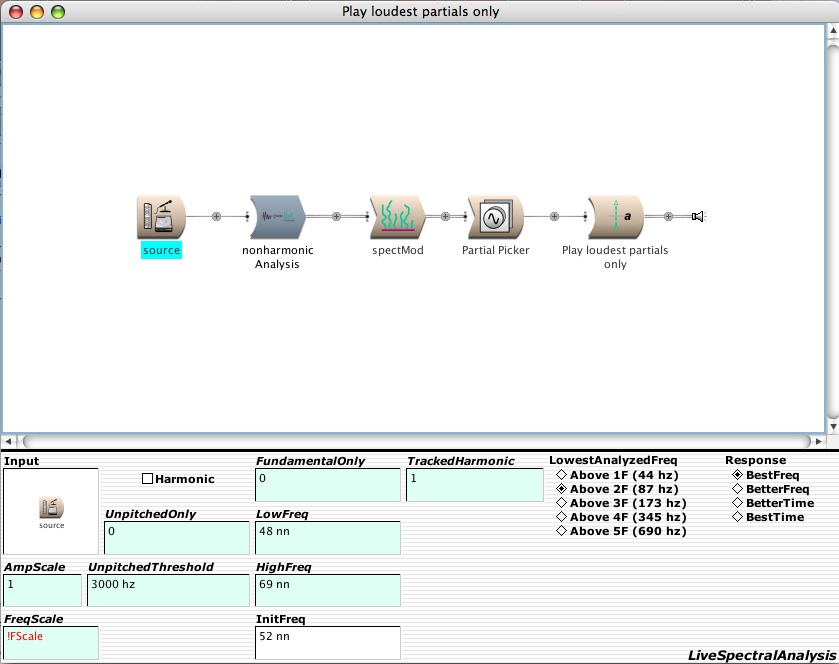Click the vertical scrollbar down arrow
Viewport: 839px width, 664px height.
(833, 426)
